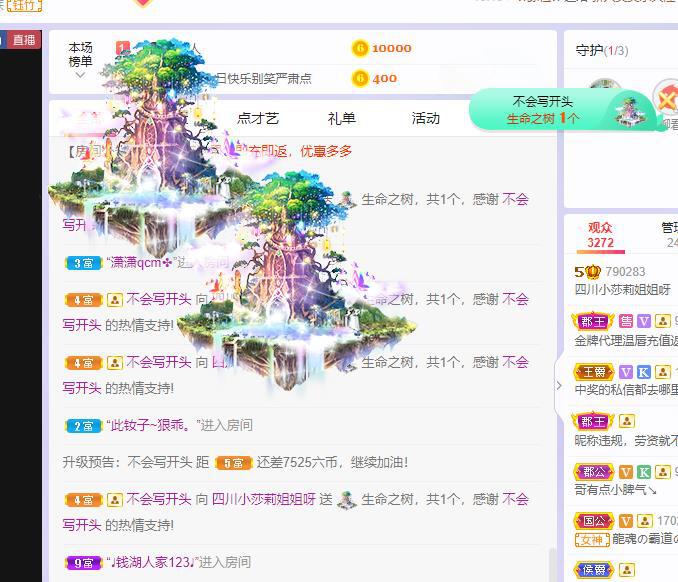The width and height of the screenshot is (678, 582).
Task: Click the user icon in the 售 badge row
Action: coord(662,321)
